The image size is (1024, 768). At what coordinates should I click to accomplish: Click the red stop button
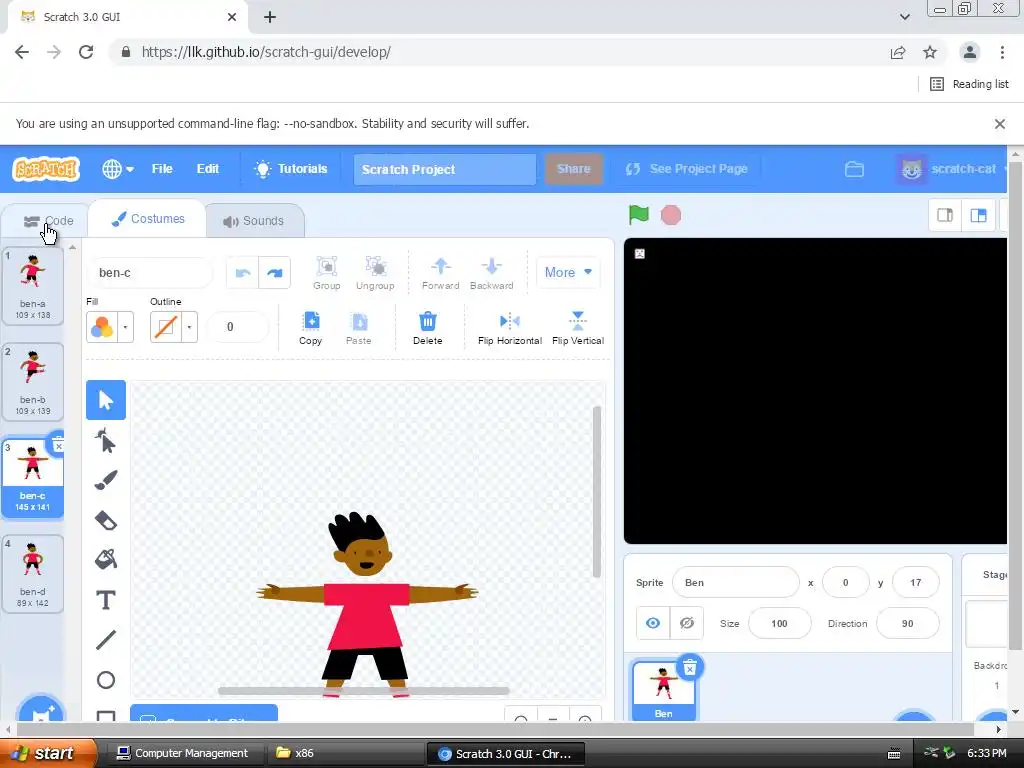coord(671,215)
